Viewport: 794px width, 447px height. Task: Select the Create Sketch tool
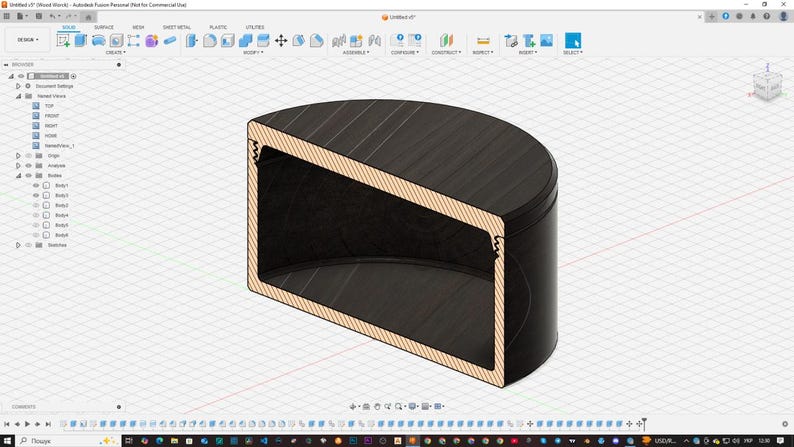63,40
